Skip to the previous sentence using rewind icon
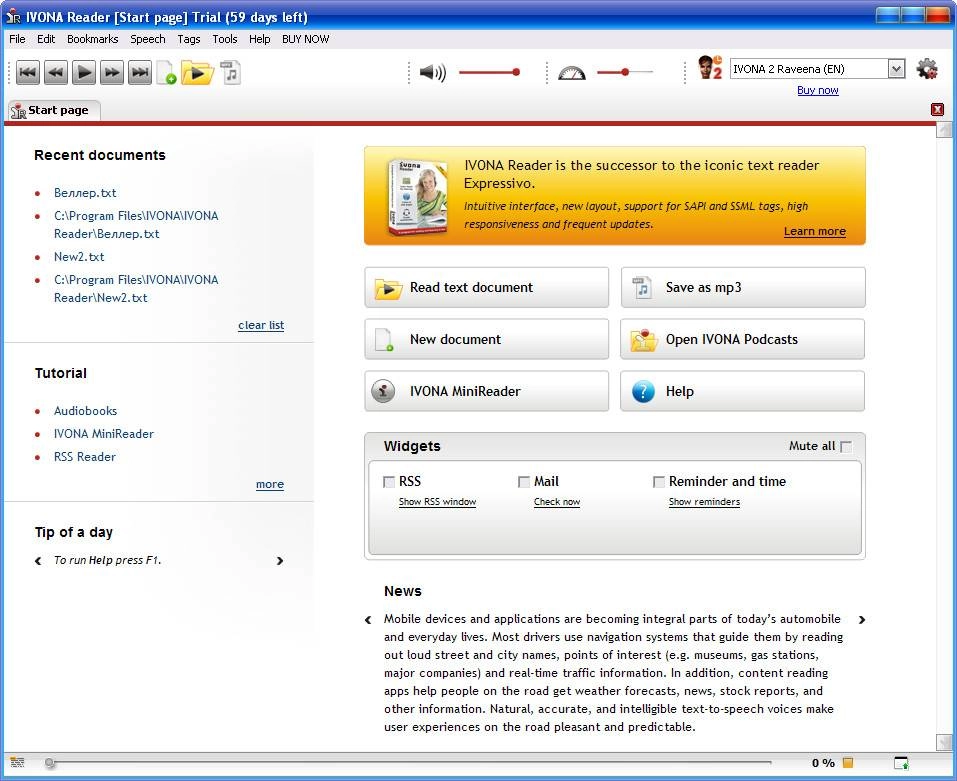 pyautogui.click(x=56, y=72)
